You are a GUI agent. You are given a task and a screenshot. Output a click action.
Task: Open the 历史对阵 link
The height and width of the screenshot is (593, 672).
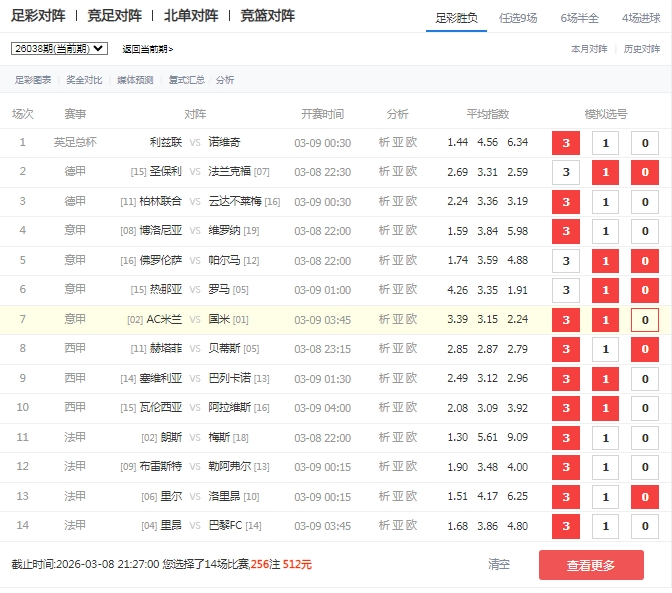pyautogui.click(x=642, y=49)
